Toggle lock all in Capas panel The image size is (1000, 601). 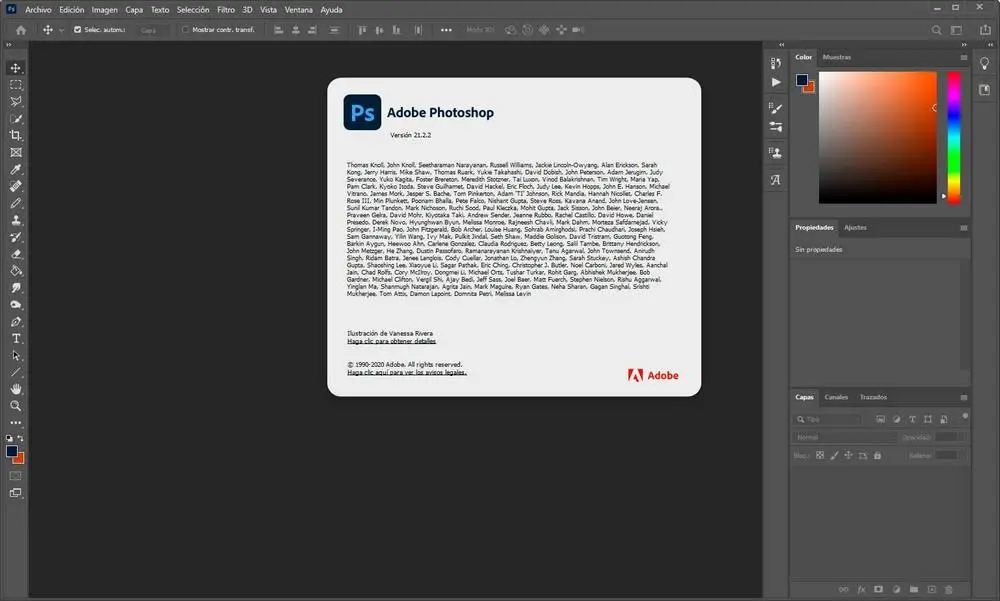(878, 456)
